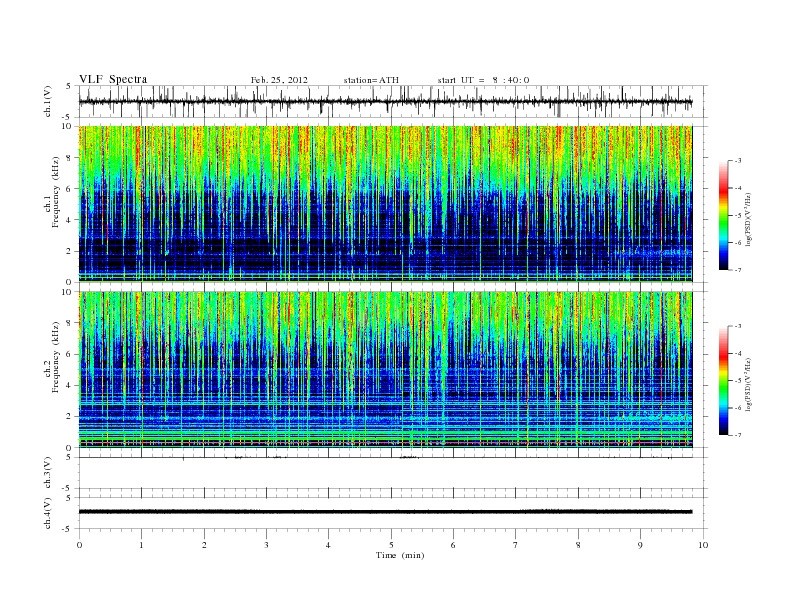This screenshot has height=612, width=792.
Task: Click time axis tick label "9"
Action: coord(640,545)
